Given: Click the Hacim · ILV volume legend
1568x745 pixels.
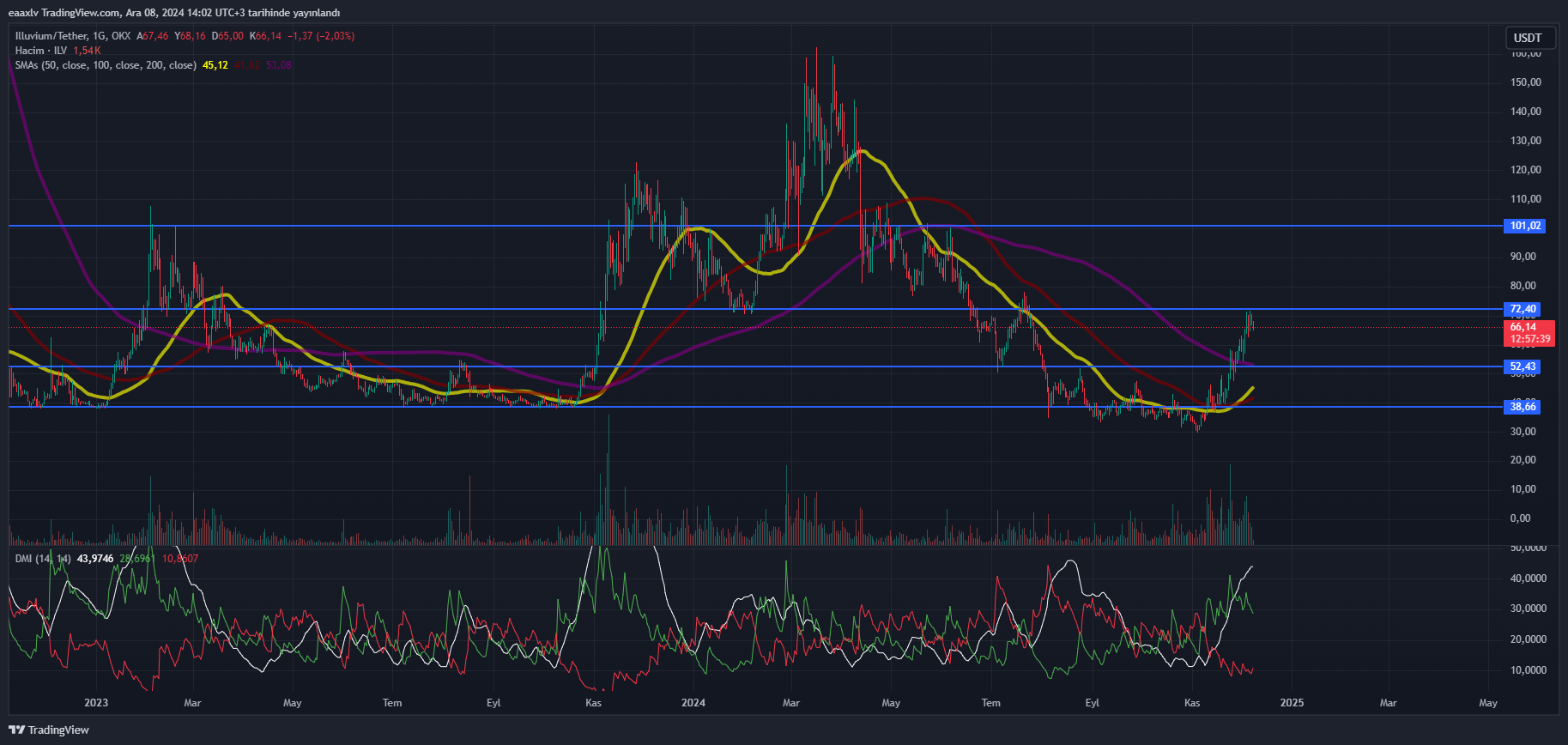Looking at the screenshot, I should (40, 51).
